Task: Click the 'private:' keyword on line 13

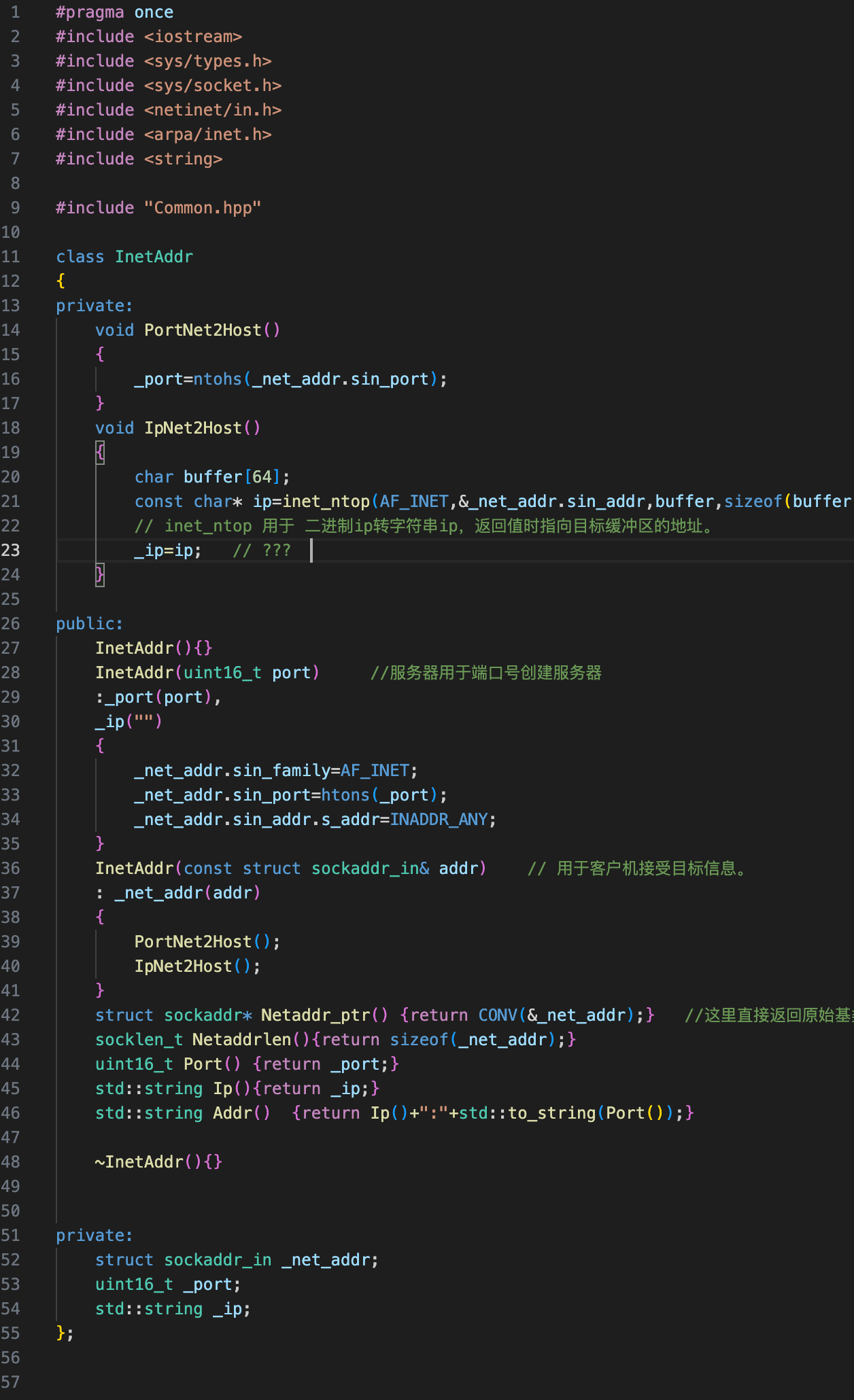Action: 95,306
